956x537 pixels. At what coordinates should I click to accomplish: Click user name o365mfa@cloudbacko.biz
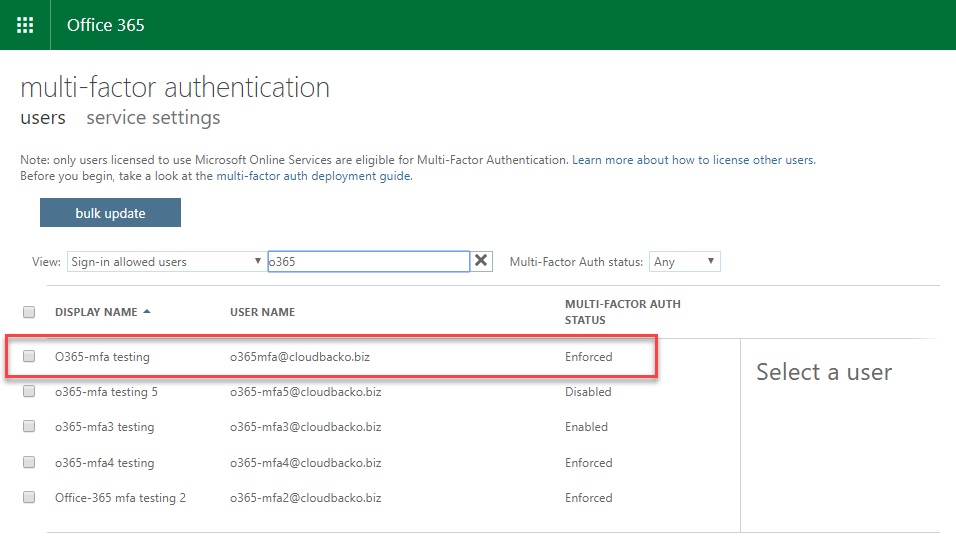pos(300,357)
